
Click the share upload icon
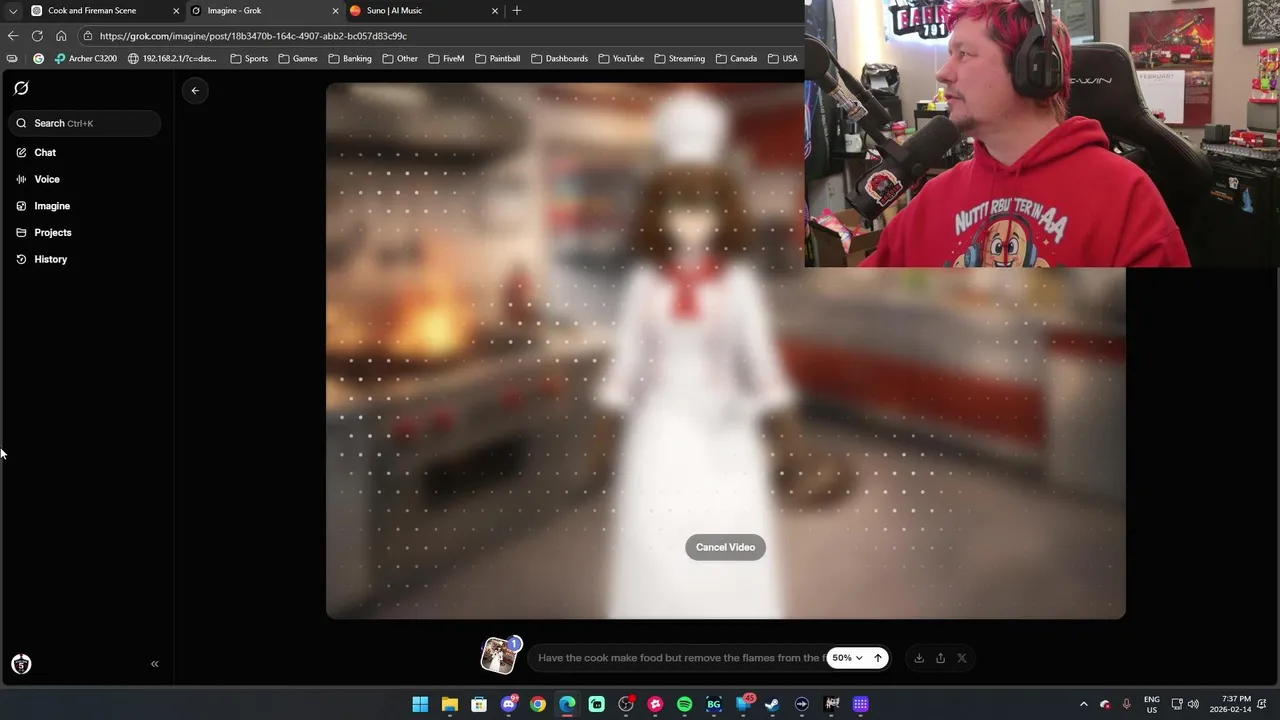click(940, 658)
